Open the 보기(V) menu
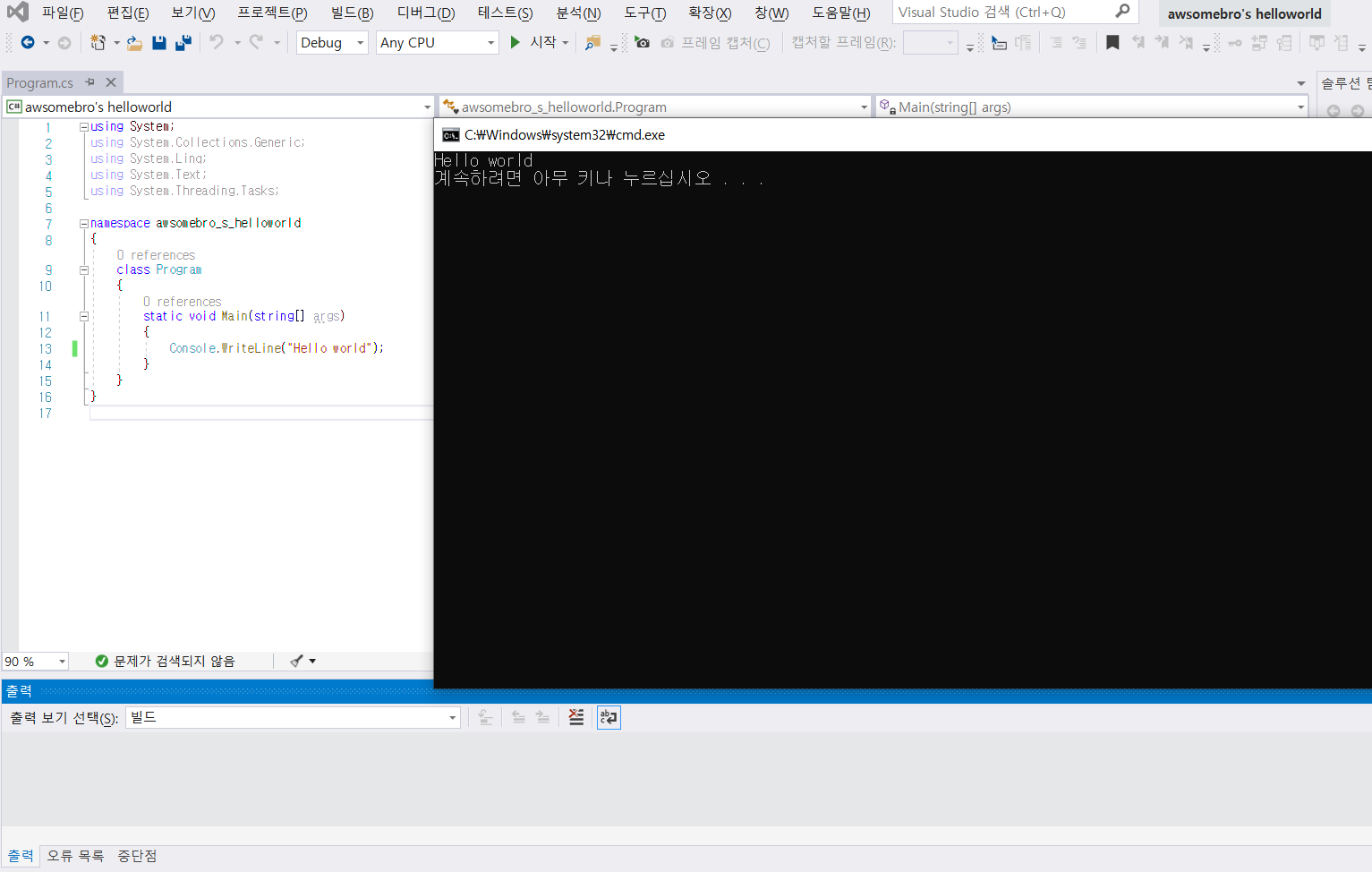This screenshot has width=1372, height=872. point(193,13)
